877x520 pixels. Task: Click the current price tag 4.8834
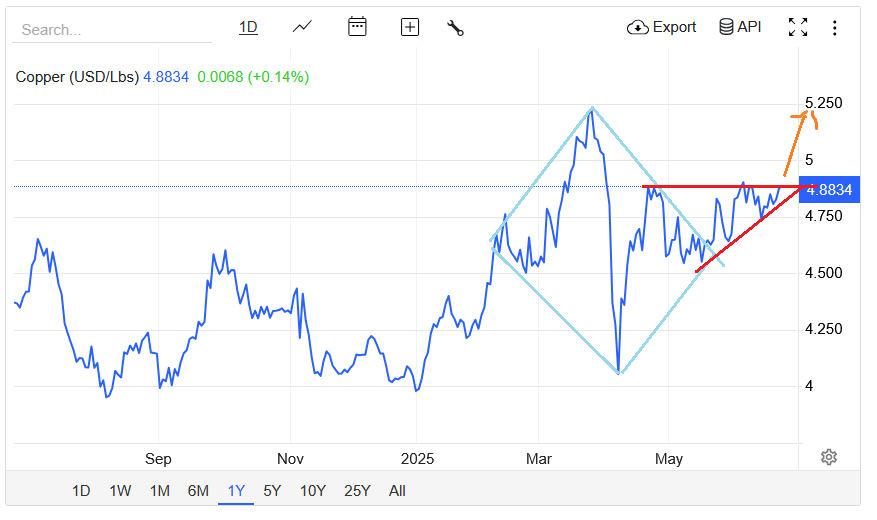tap(829, 190)
